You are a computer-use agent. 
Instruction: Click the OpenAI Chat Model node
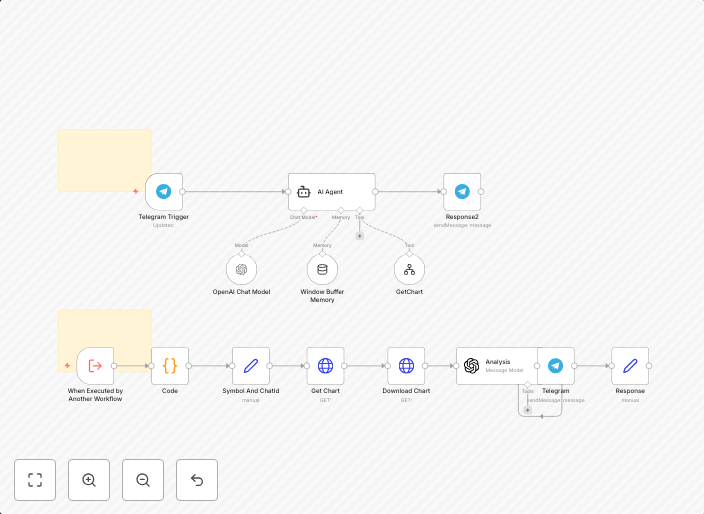[x=241, y=269]
